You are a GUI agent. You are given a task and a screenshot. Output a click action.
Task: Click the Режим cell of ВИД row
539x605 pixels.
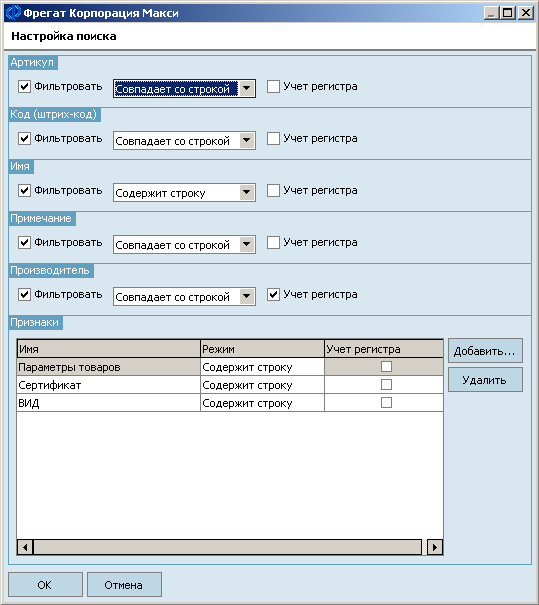(262, 403)
